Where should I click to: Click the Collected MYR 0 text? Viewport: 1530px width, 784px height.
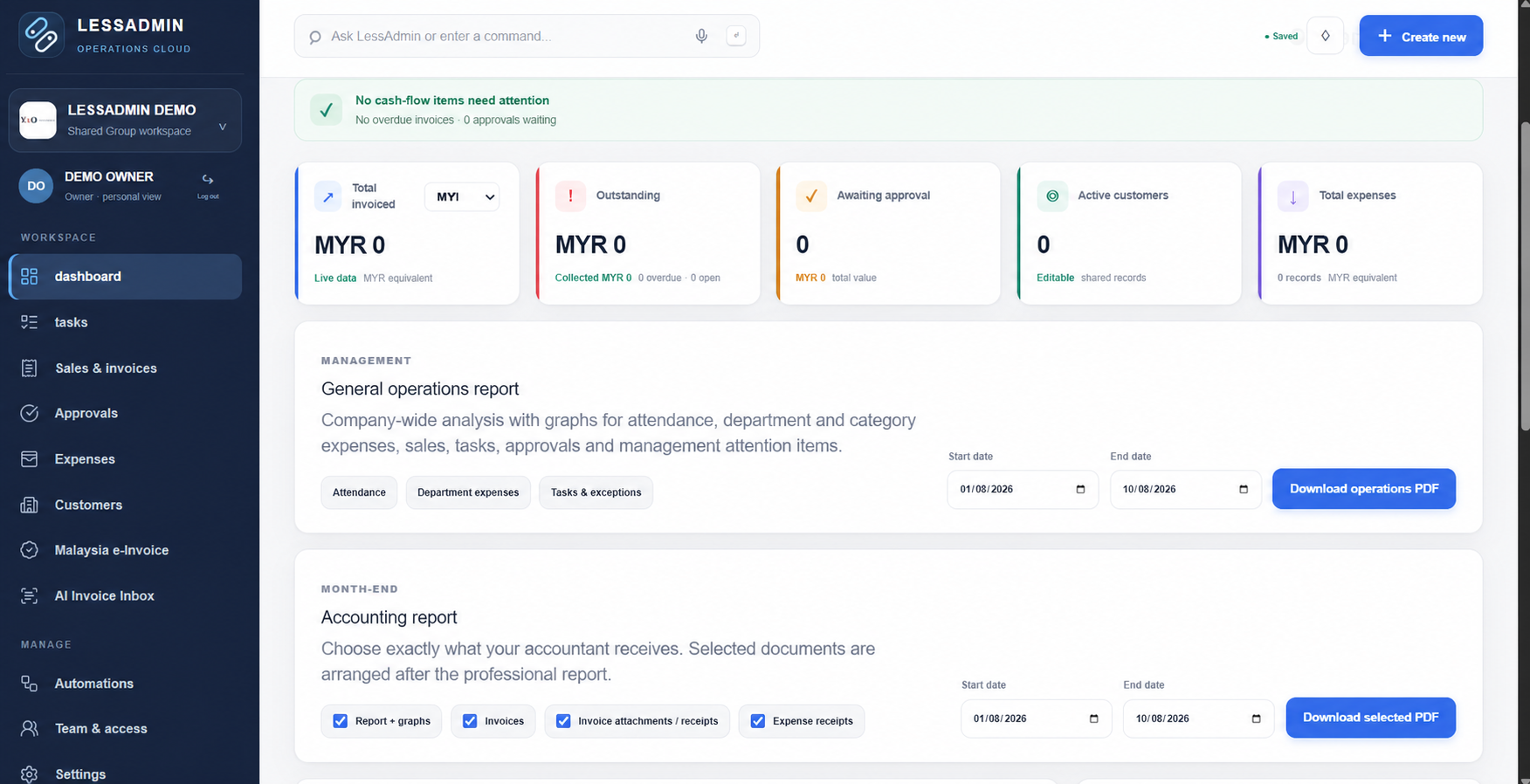click(593, 278)
